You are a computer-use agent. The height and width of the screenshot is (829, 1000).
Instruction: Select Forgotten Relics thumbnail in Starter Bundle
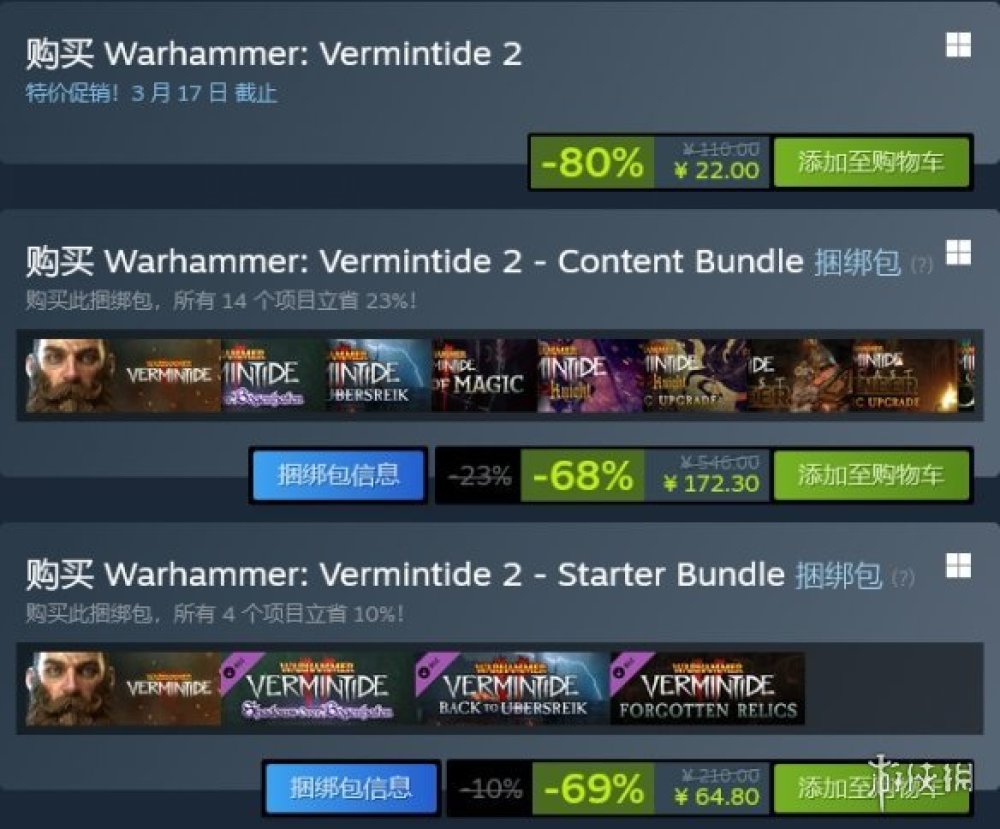(x=707, y=688)
